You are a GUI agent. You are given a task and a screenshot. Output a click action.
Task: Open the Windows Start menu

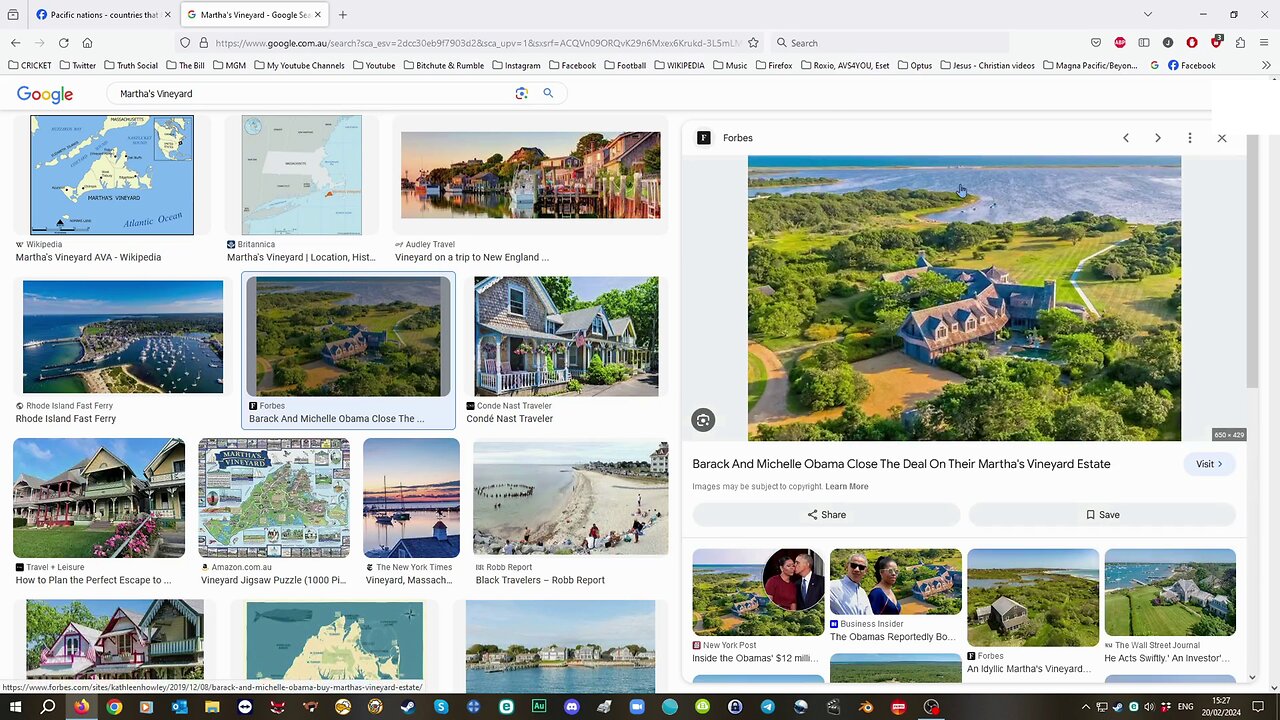[x=15, y=707]
